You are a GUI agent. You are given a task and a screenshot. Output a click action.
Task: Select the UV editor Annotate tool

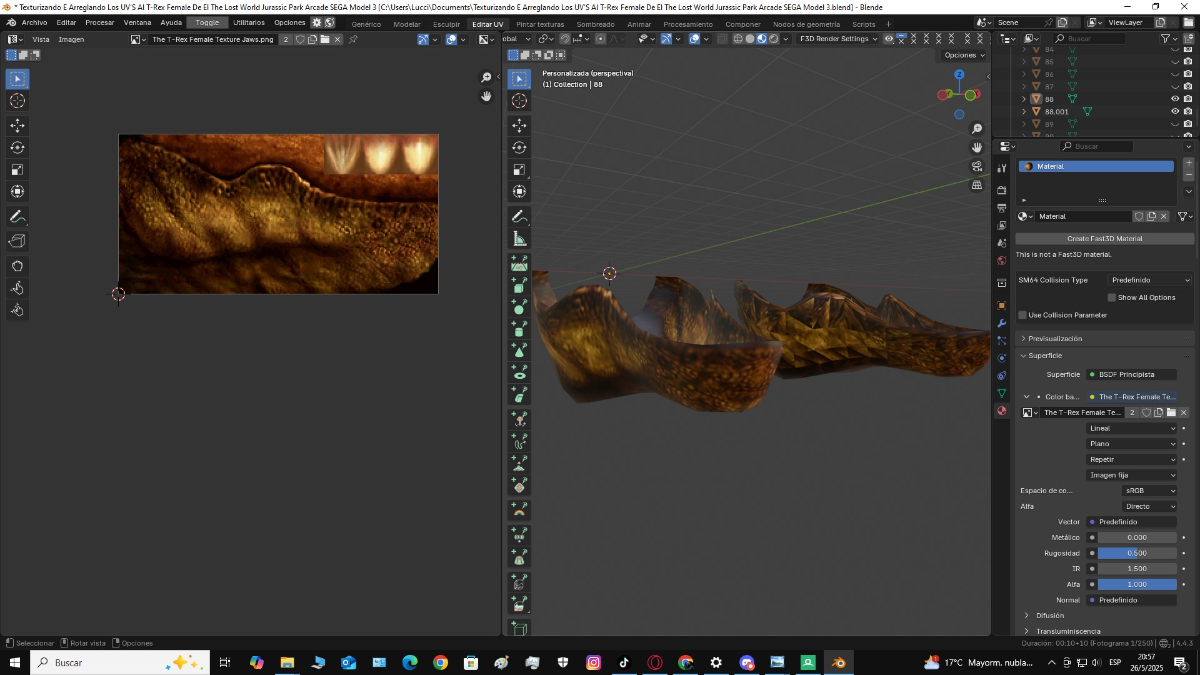pyautogui.click(x=18, y=216)
